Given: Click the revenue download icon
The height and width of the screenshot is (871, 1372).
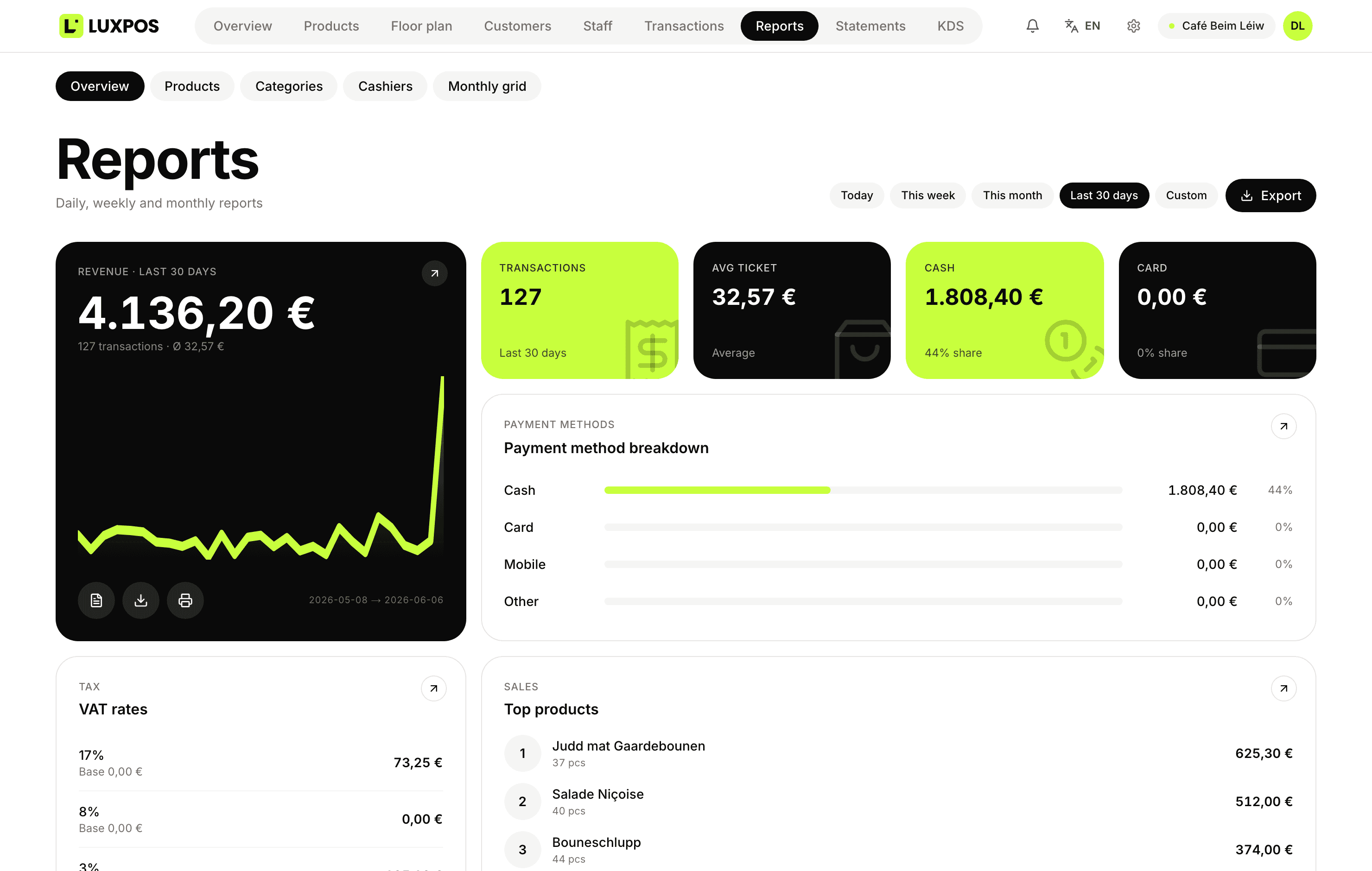Looking at the screenshot, I should tap(141, 600).
